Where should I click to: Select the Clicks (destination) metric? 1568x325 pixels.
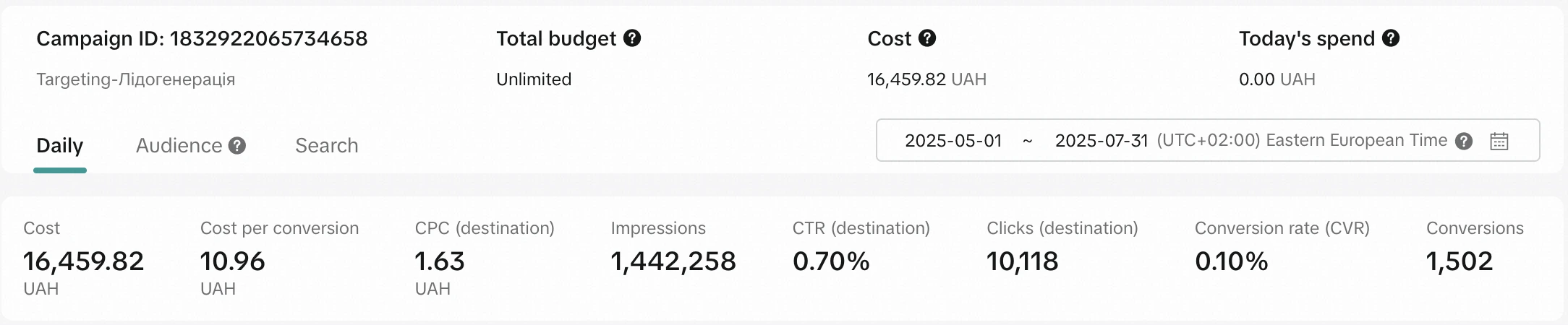[x=1062, y=259]
